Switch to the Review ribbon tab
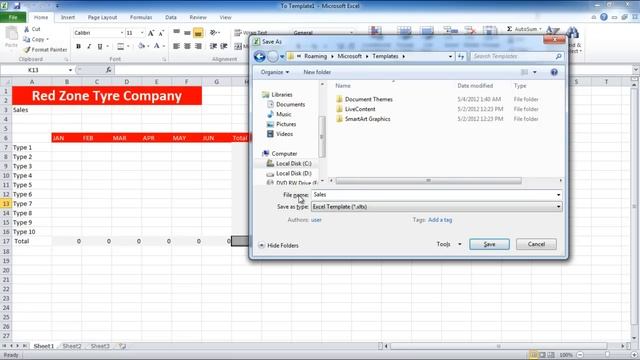 (x=198, y=18)
